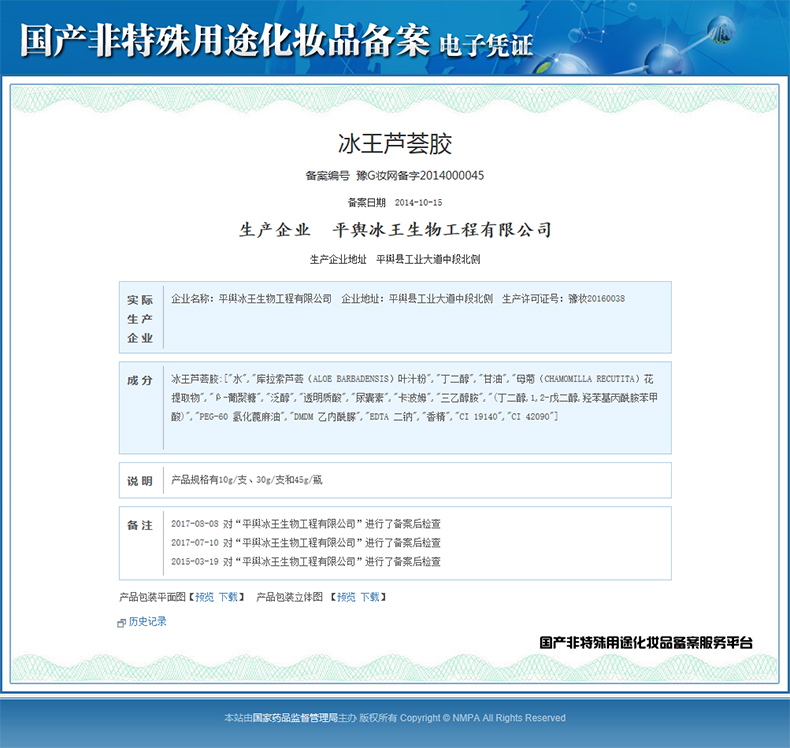Click the 2017-07-10 inspection remark

tap(306, 542)
